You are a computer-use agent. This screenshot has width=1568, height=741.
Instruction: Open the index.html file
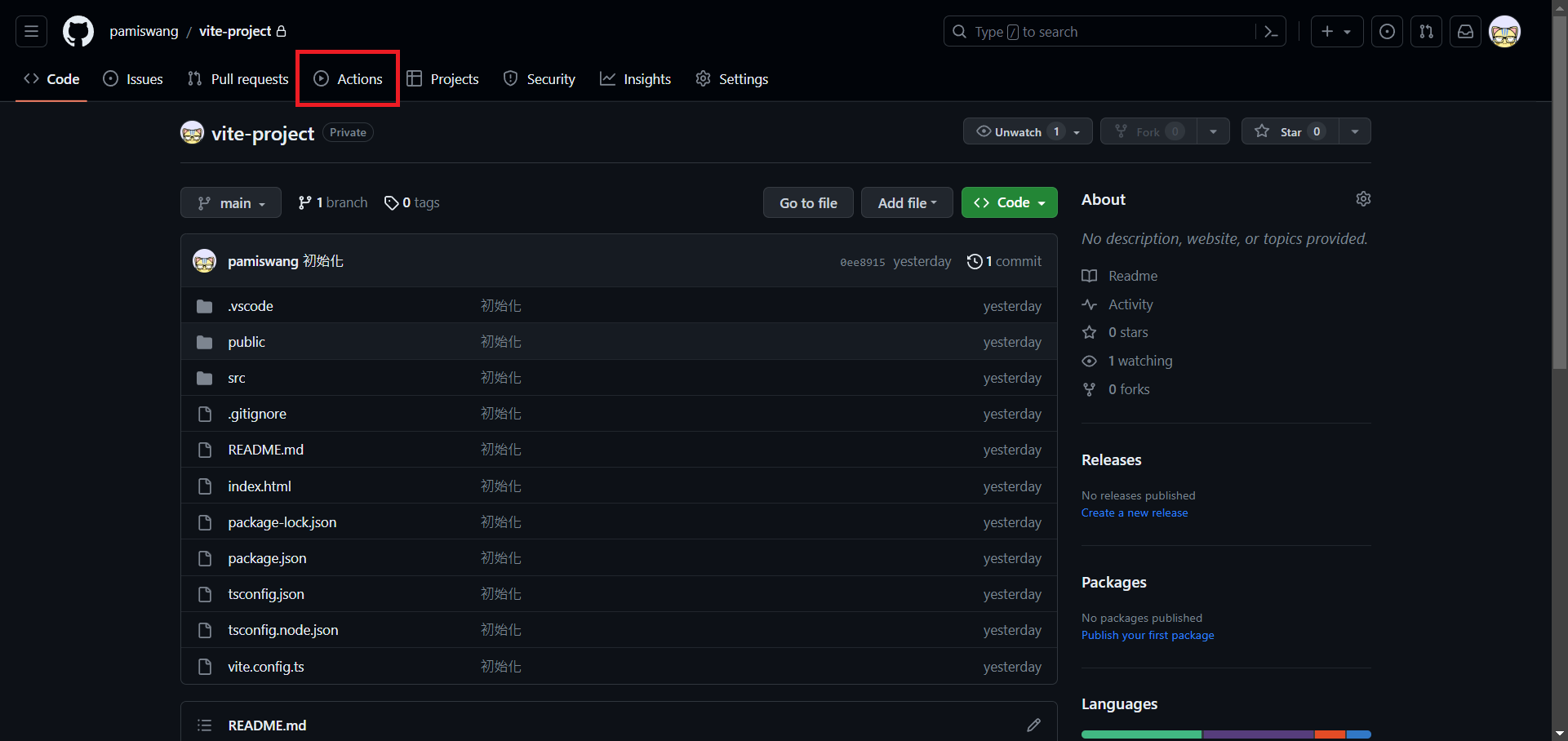pos(260,486)
